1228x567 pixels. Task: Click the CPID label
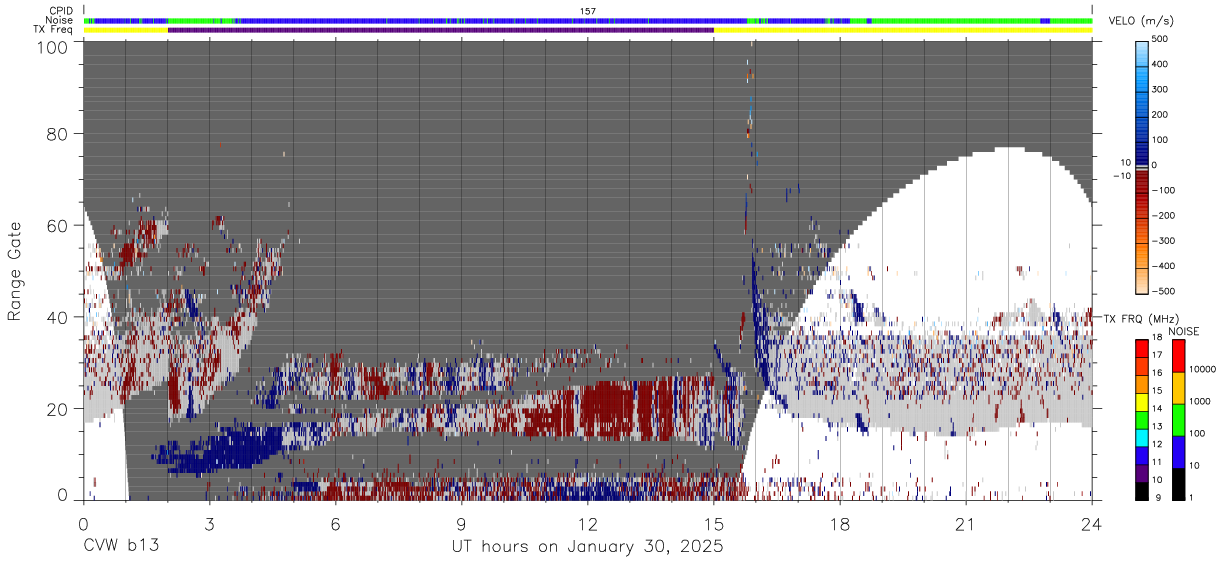(60, 10)
